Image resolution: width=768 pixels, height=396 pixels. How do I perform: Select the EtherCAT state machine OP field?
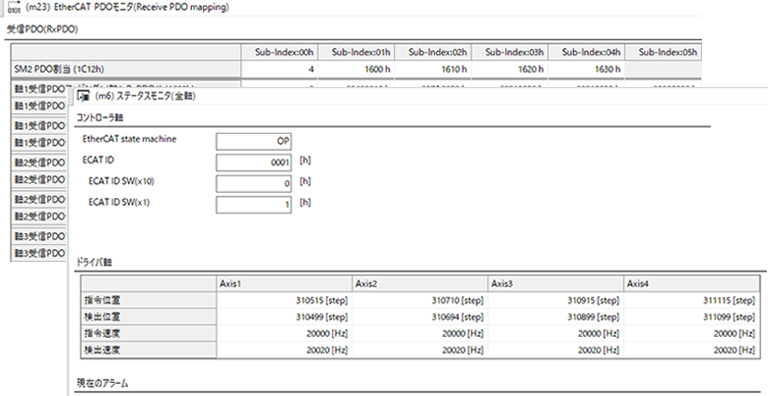pyautogui.click(x=254, y=142)
